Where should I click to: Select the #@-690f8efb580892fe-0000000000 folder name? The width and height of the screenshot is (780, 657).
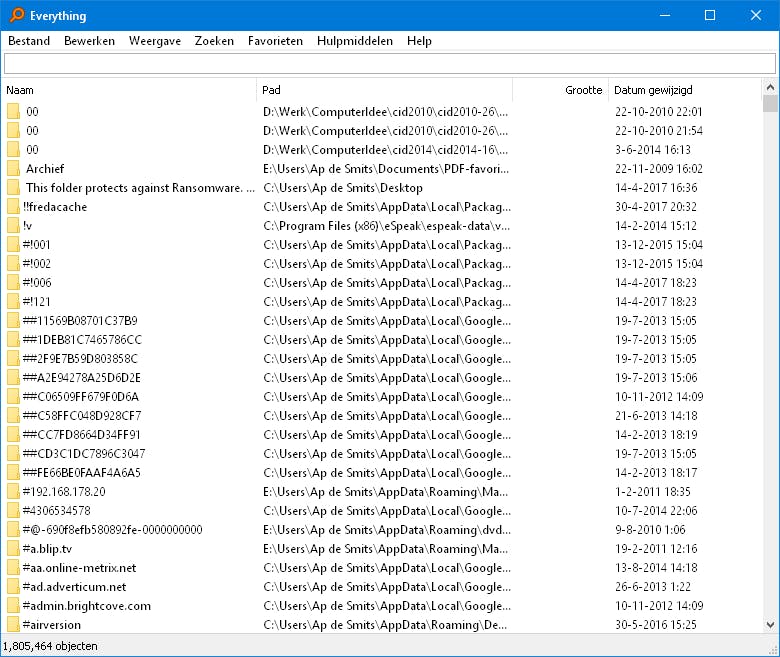tap(112, 529)
